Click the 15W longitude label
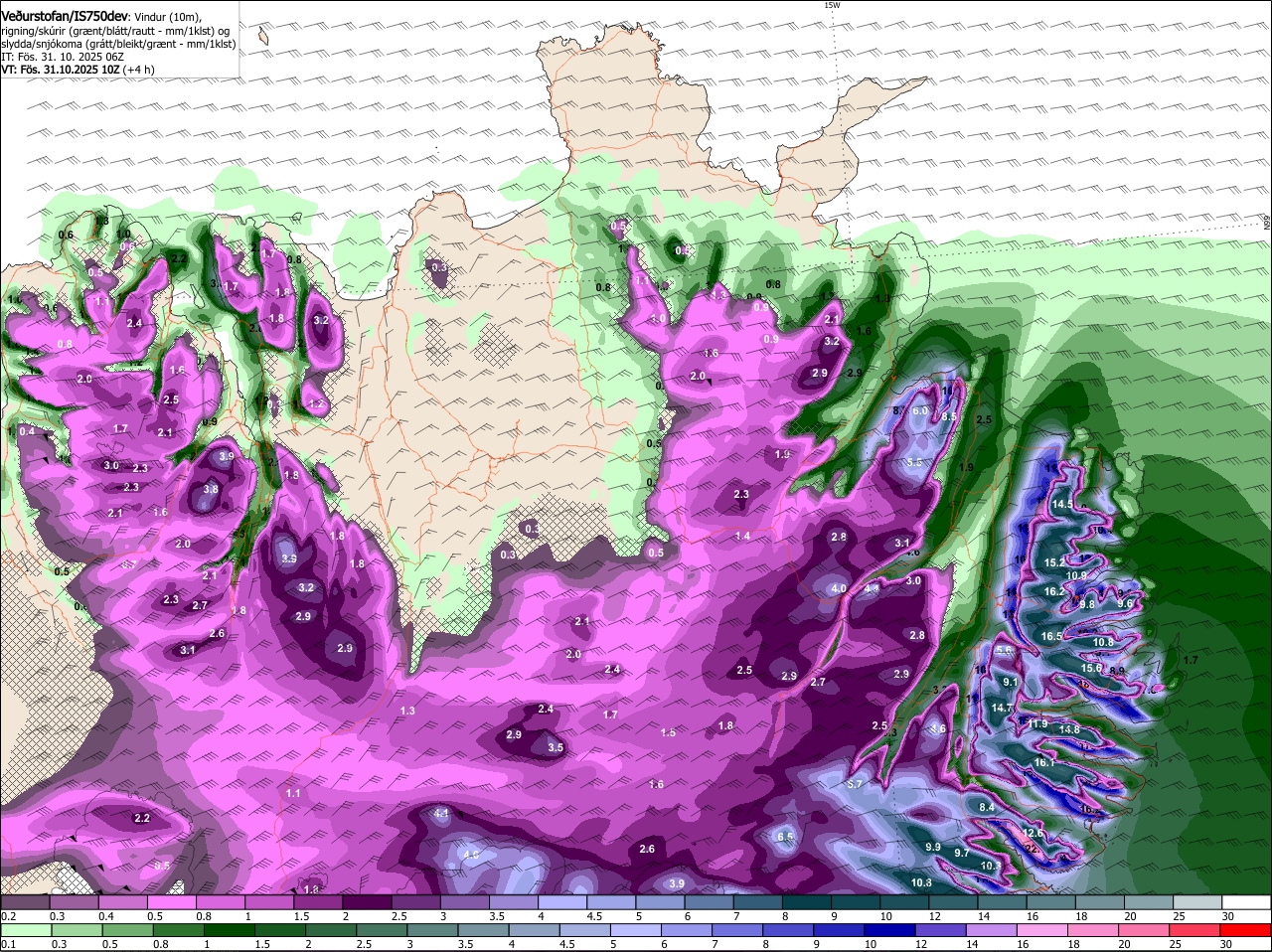The height and width of the screenshot is (952, 1272). (x=832, y=5)
